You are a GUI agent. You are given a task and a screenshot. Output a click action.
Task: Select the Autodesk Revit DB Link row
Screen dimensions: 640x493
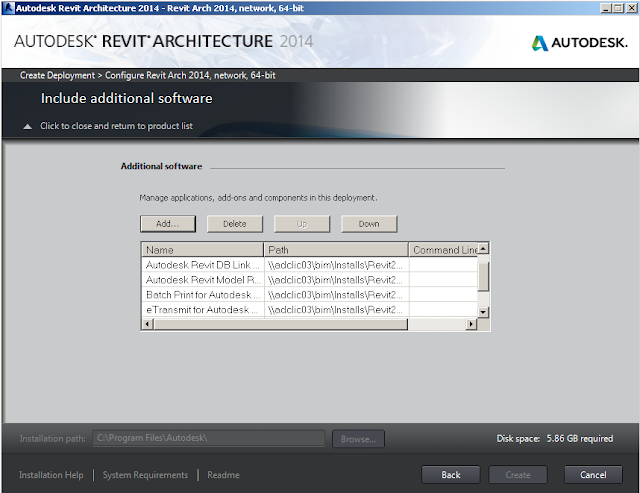pyautogui.click(x=309, y=265)
